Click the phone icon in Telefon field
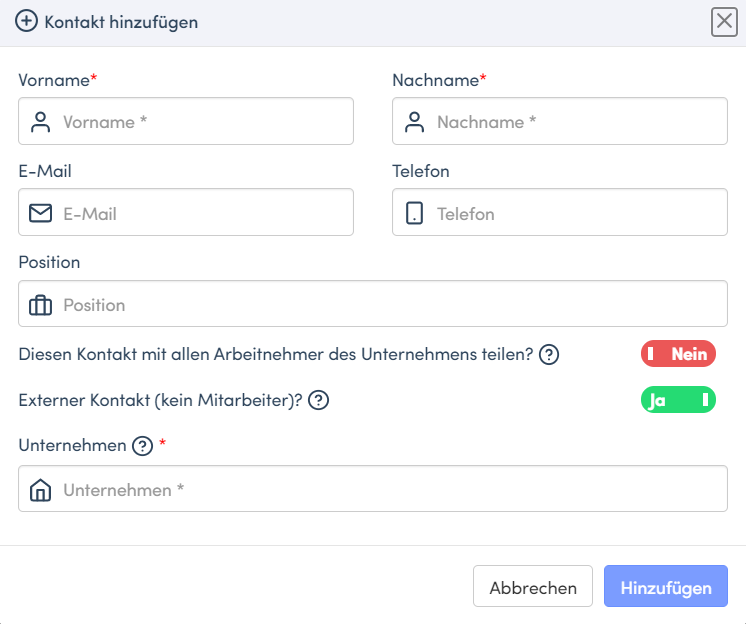 (414, 213)
